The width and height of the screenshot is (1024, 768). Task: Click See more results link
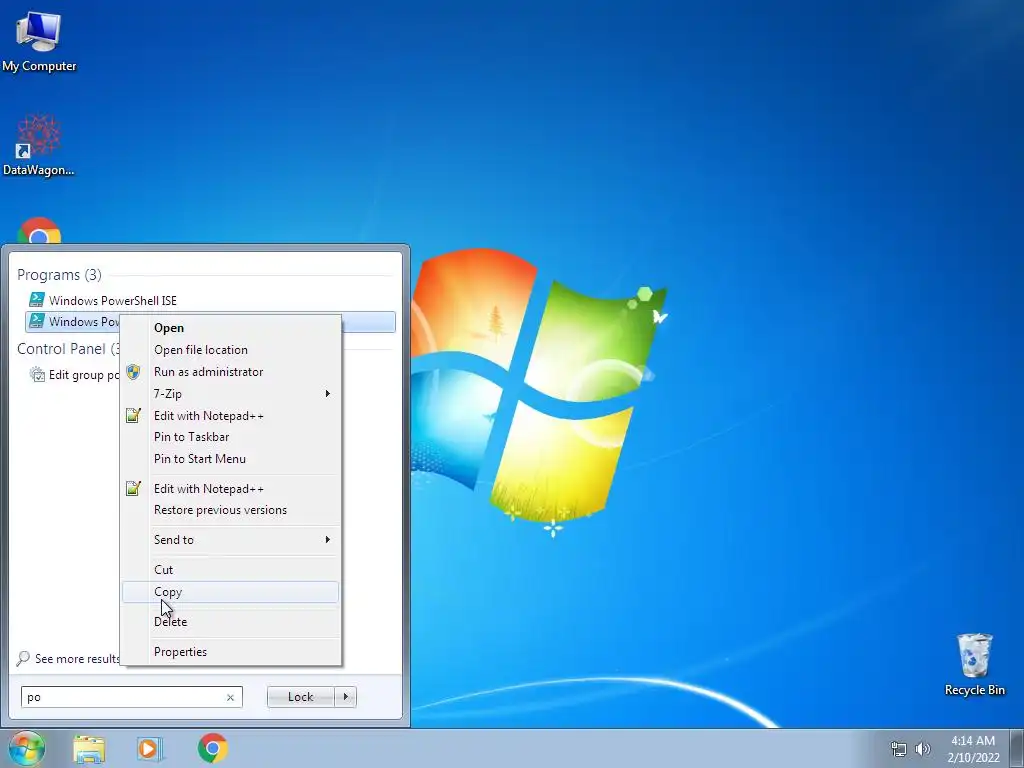coord(77,659)
